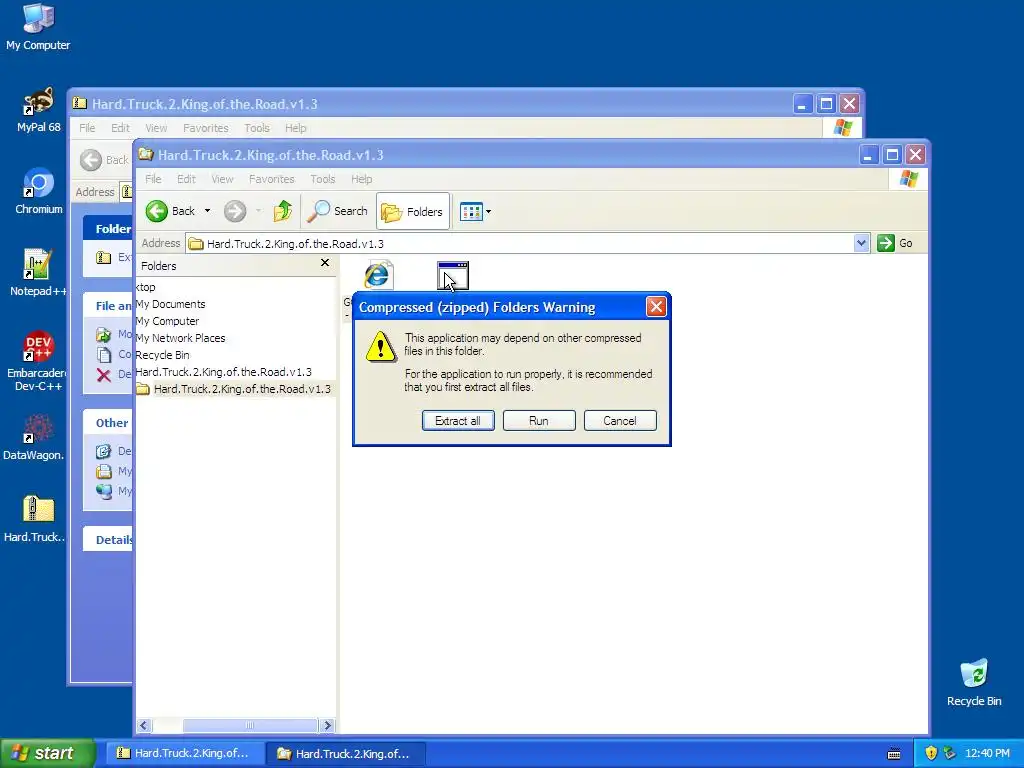Click Back button in back window
Image resolution: width=1024 pixels, height=768 pixels.
[x=104, y=160]
